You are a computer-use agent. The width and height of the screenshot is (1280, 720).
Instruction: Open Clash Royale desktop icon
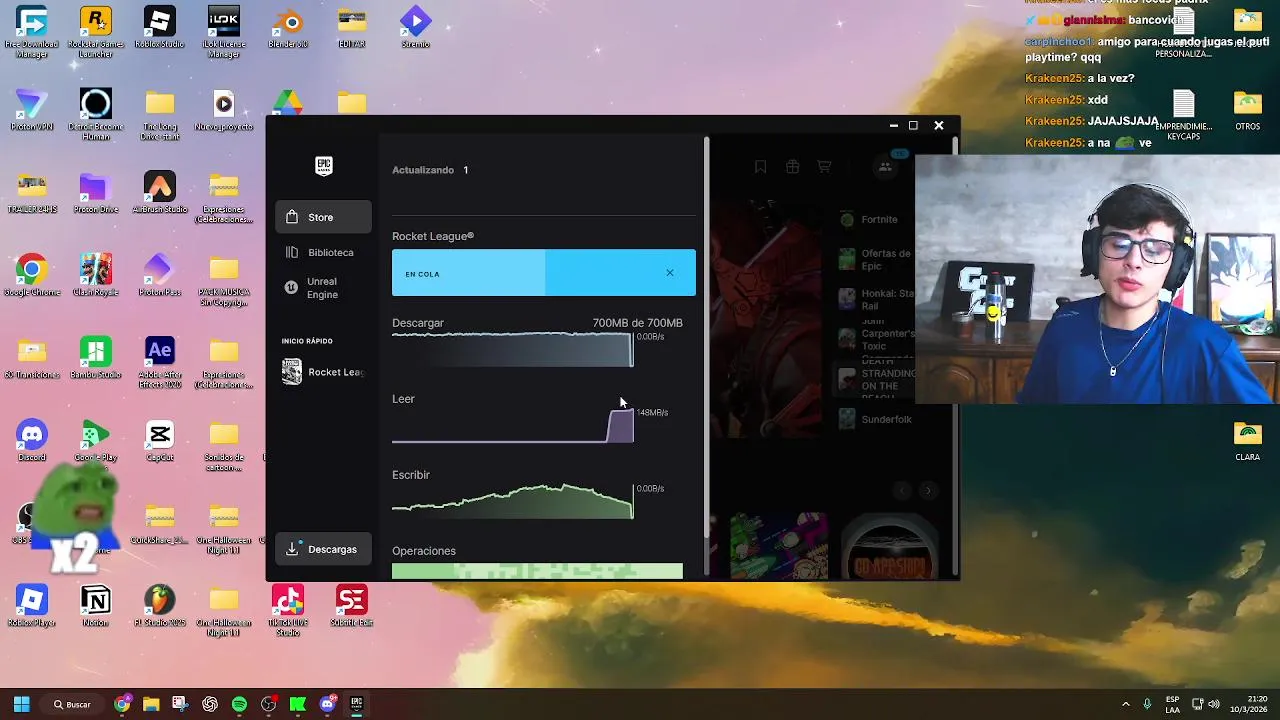point(96,275)
